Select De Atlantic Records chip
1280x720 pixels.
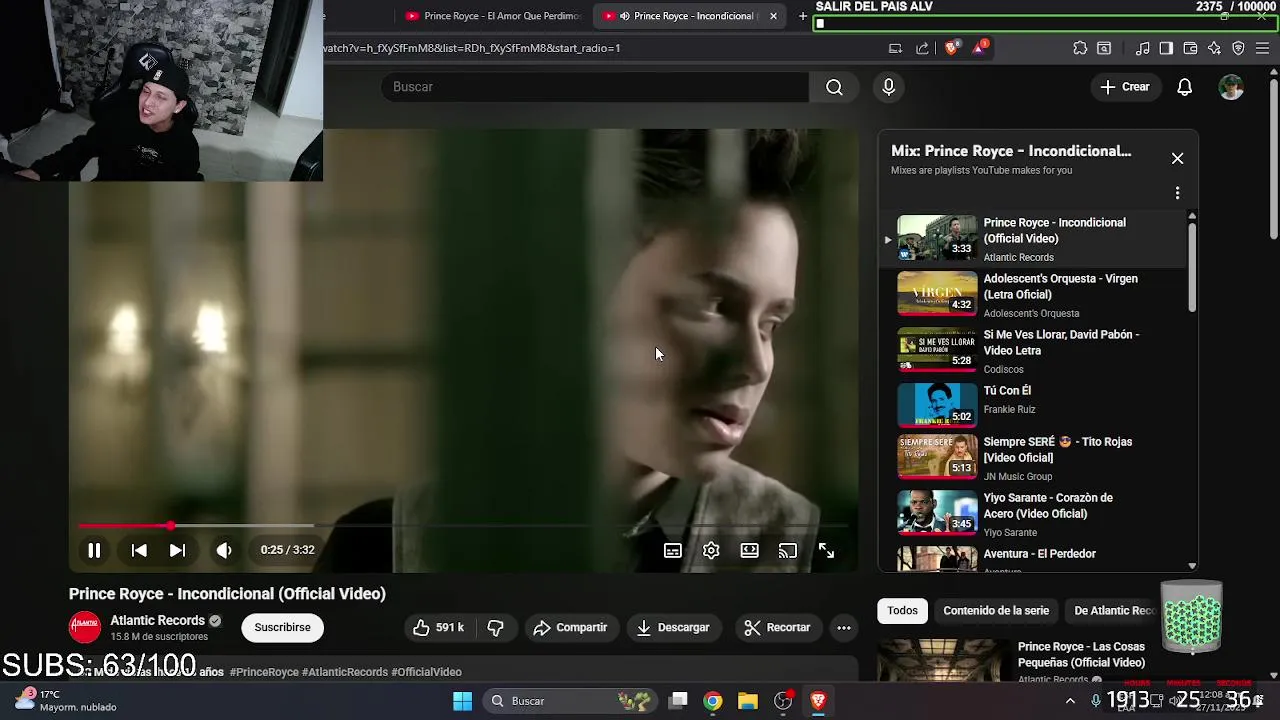1115,610
